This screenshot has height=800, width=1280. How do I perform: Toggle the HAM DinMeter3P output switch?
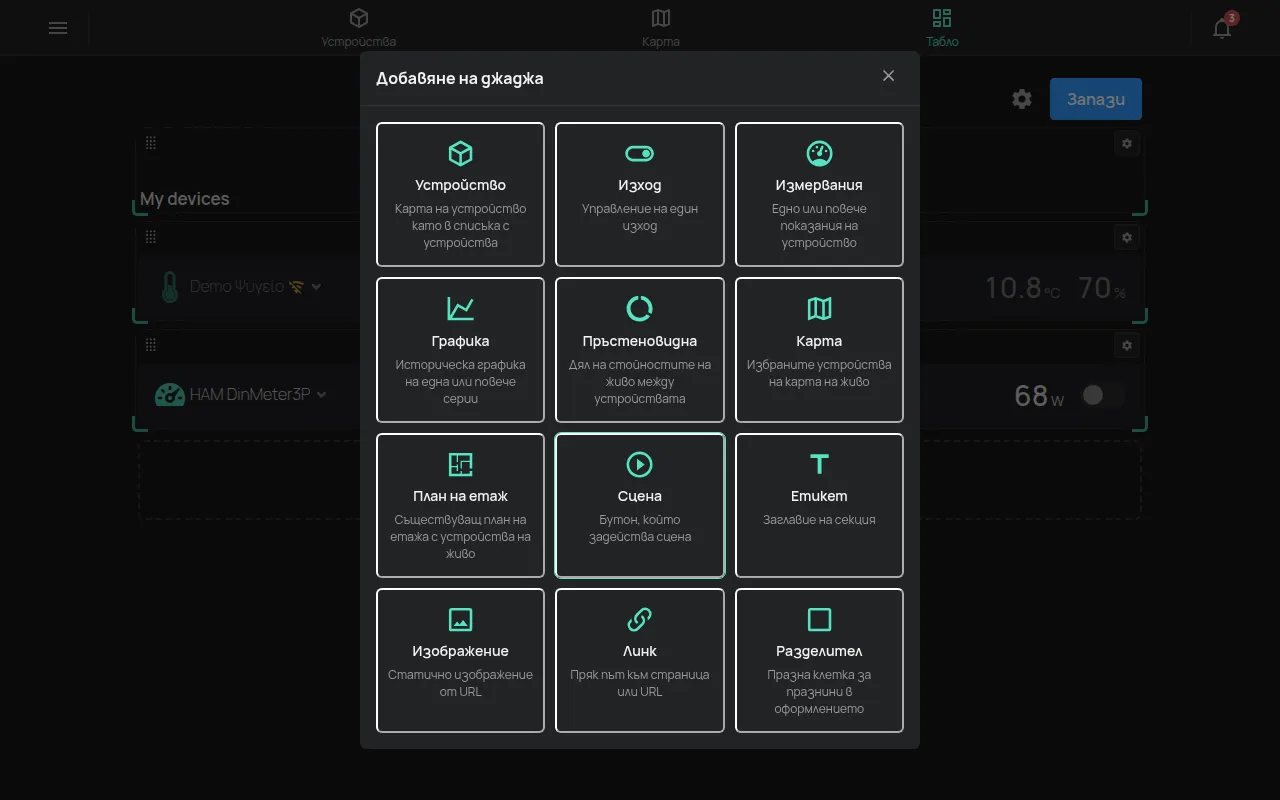click(1103, 395)
